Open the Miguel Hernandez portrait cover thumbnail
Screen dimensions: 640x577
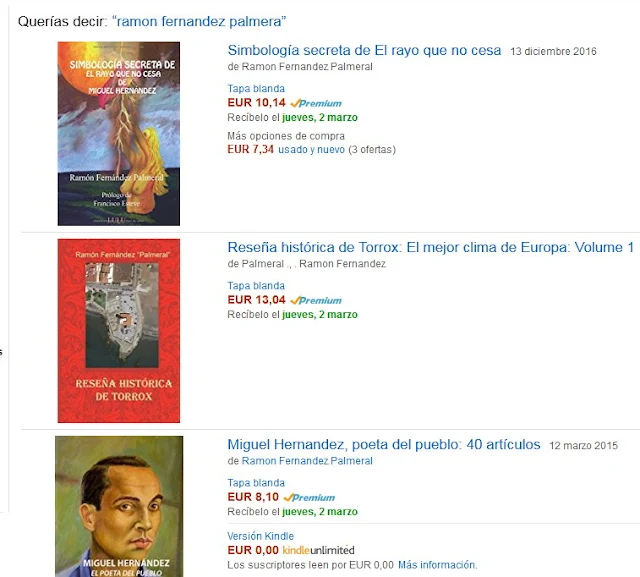pyautogui.click(x=119, y=506)
